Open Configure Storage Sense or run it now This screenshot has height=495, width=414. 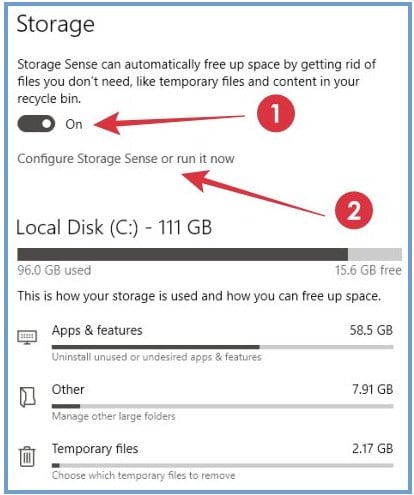coord(126,159)
